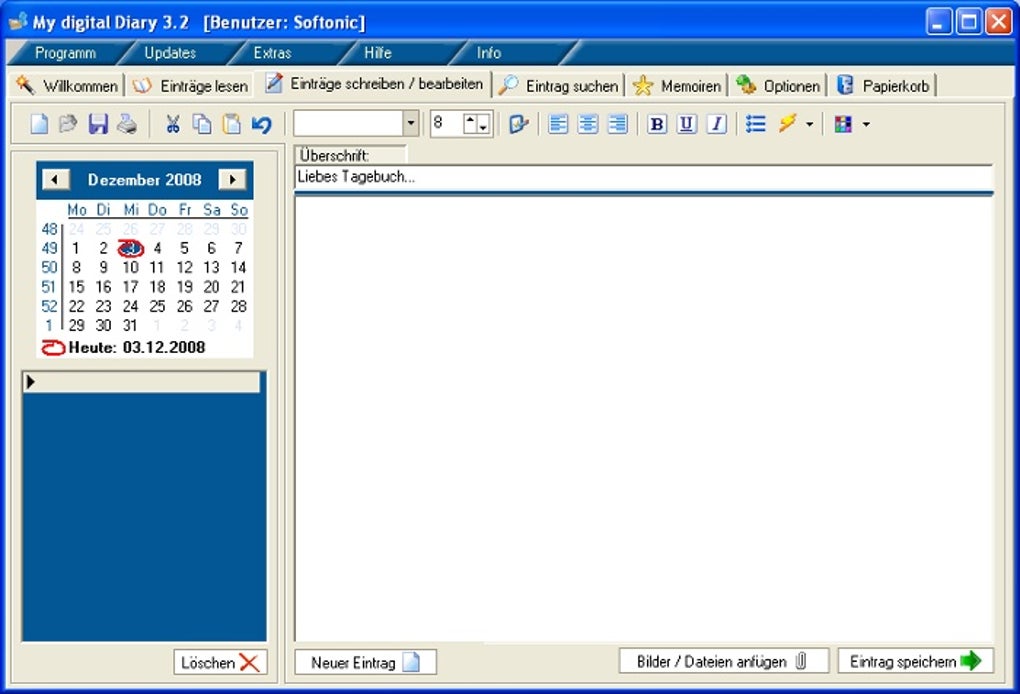This screenshot has width=1020, height=694.
Task: Click the Undo arrow icon
Action: click(262, 124)
